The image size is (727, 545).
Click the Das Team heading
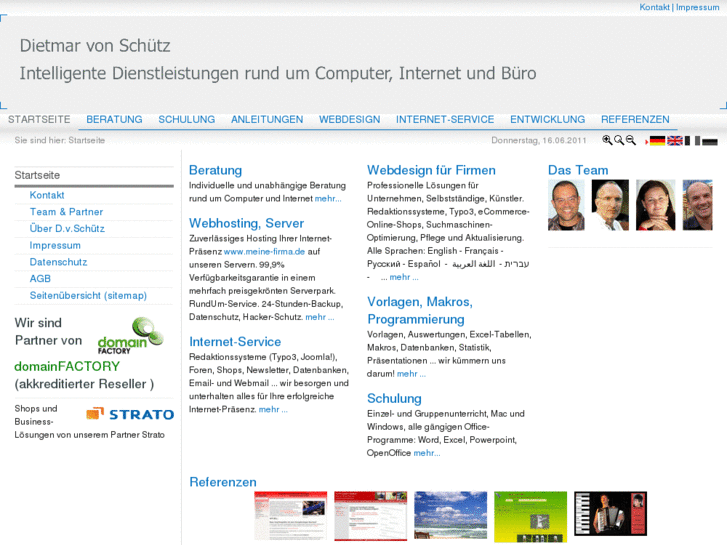click(x=578, y=170)
